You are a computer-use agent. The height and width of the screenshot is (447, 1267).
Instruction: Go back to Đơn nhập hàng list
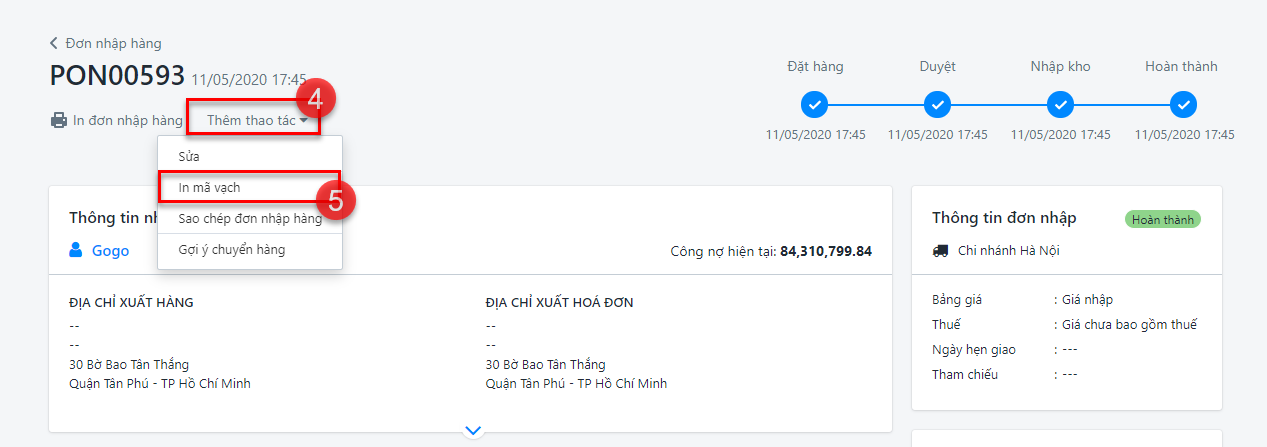[113, 43]
